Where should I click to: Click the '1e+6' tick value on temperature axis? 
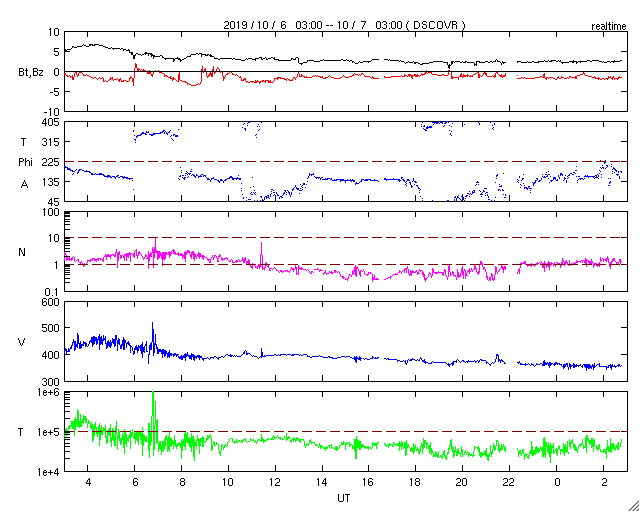click(x=49, y=392)
